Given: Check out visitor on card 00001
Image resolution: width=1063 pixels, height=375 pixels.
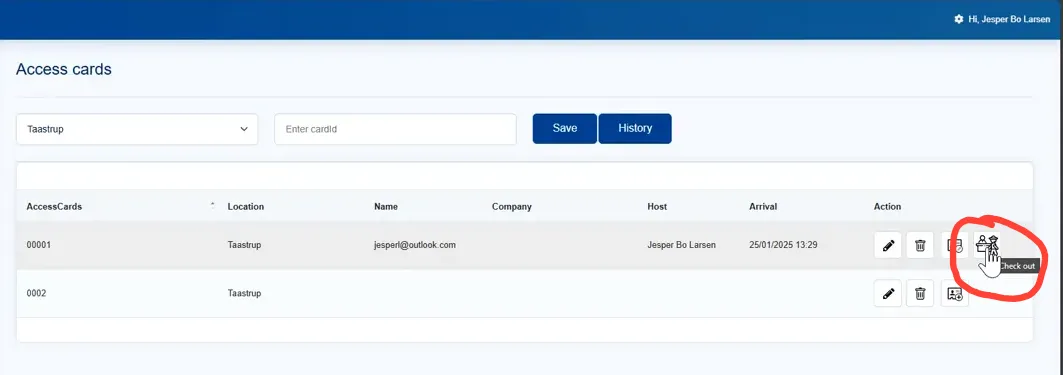Looking at the screenshot, I should tap(986, 245).
